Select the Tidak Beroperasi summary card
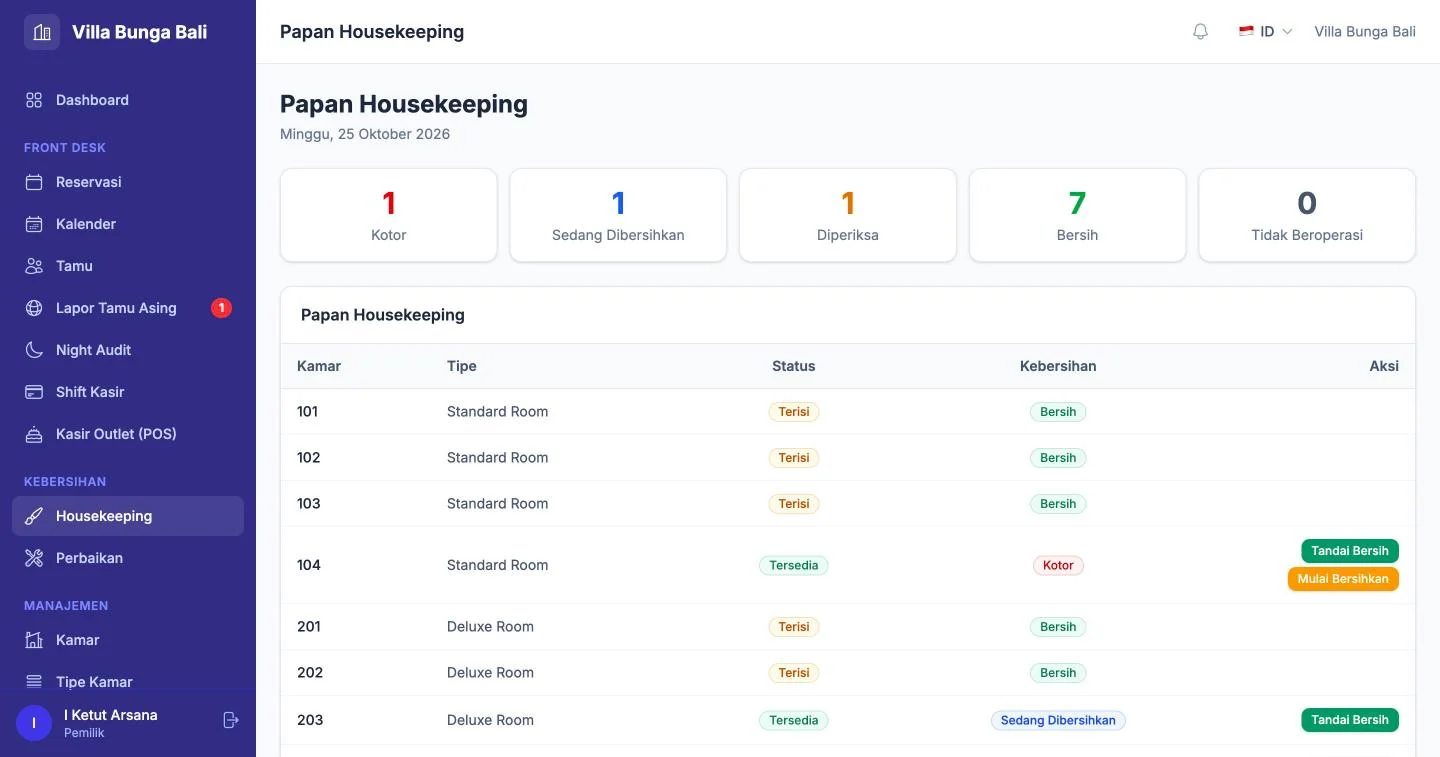 tap(1307, 215)
